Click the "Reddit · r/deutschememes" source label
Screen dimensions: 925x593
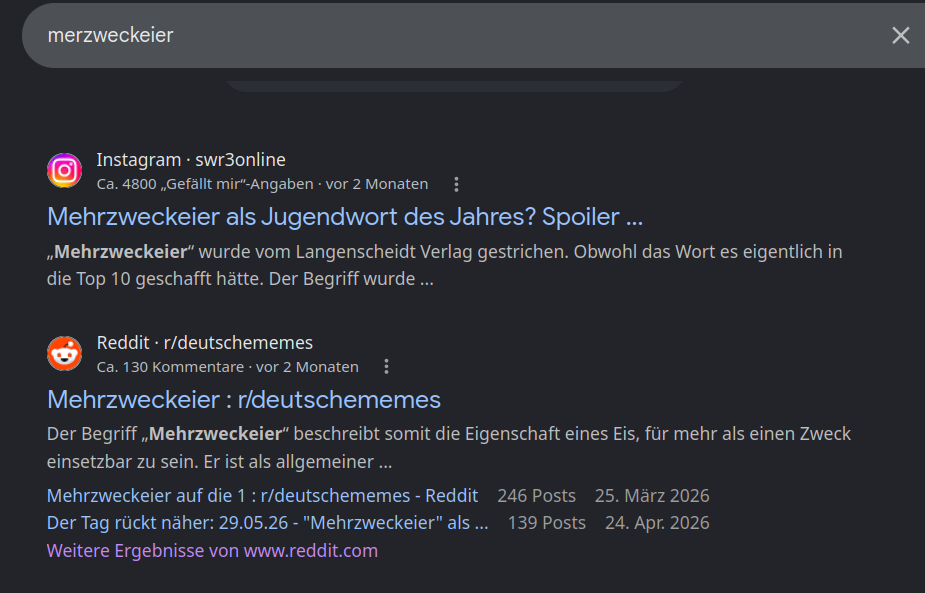click(x=205, y=343)
